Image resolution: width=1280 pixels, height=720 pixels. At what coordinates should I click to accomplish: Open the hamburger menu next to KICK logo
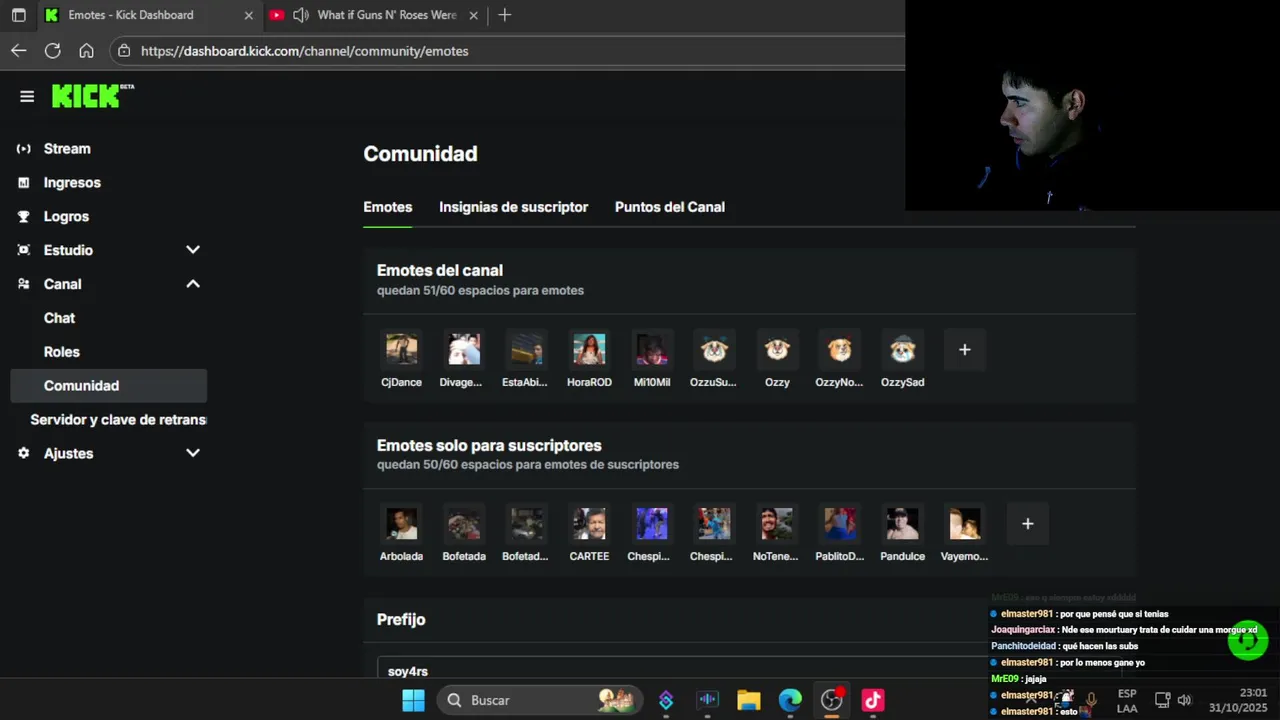click(27, 96)
